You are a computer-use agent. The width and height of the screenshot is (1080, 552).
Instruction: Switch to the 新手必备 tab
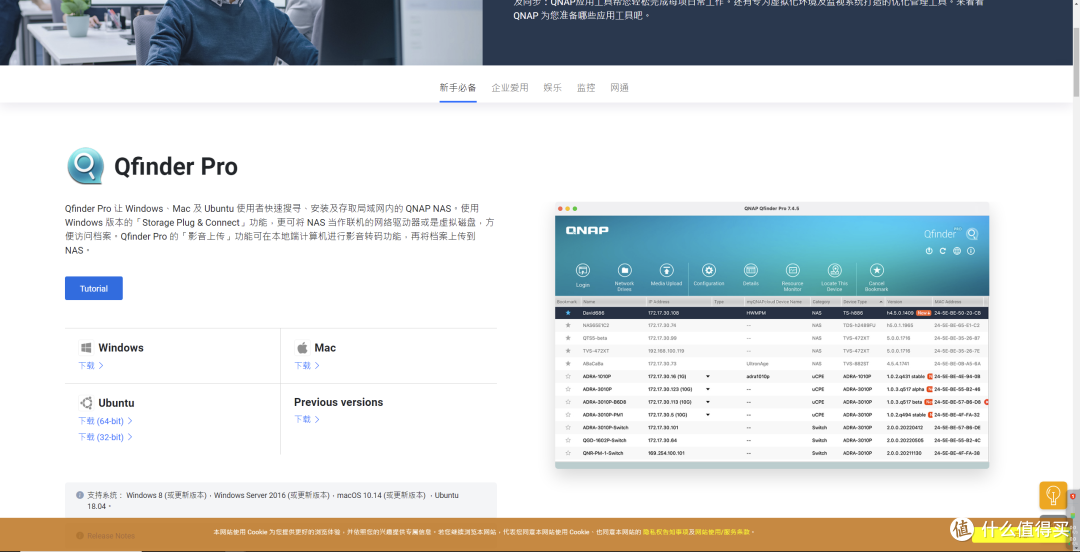click(x=458, y=88)
